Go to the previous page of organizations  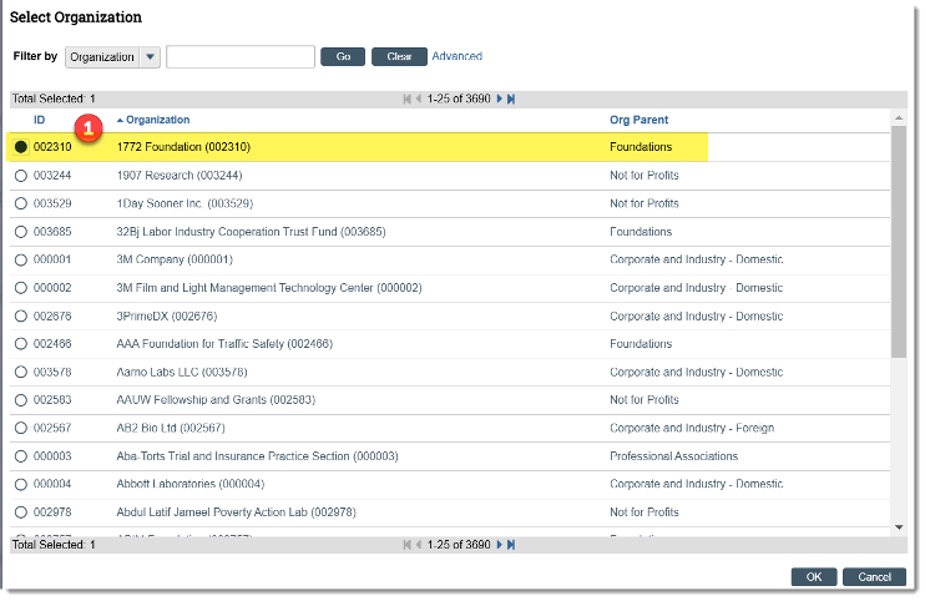[418, 99]
